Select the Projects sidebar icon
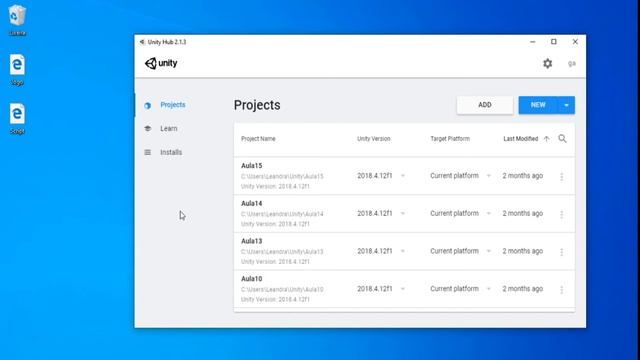The image size is (640, 360). pos(147,105)
